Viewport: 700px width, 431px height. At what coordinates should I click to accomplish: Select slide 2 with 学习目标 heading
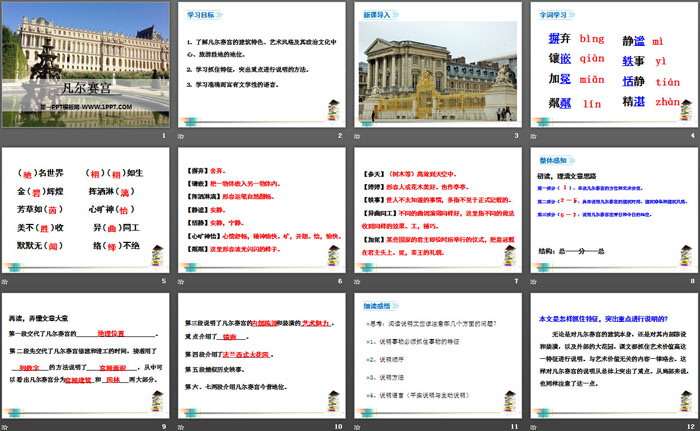click(262, 65)
